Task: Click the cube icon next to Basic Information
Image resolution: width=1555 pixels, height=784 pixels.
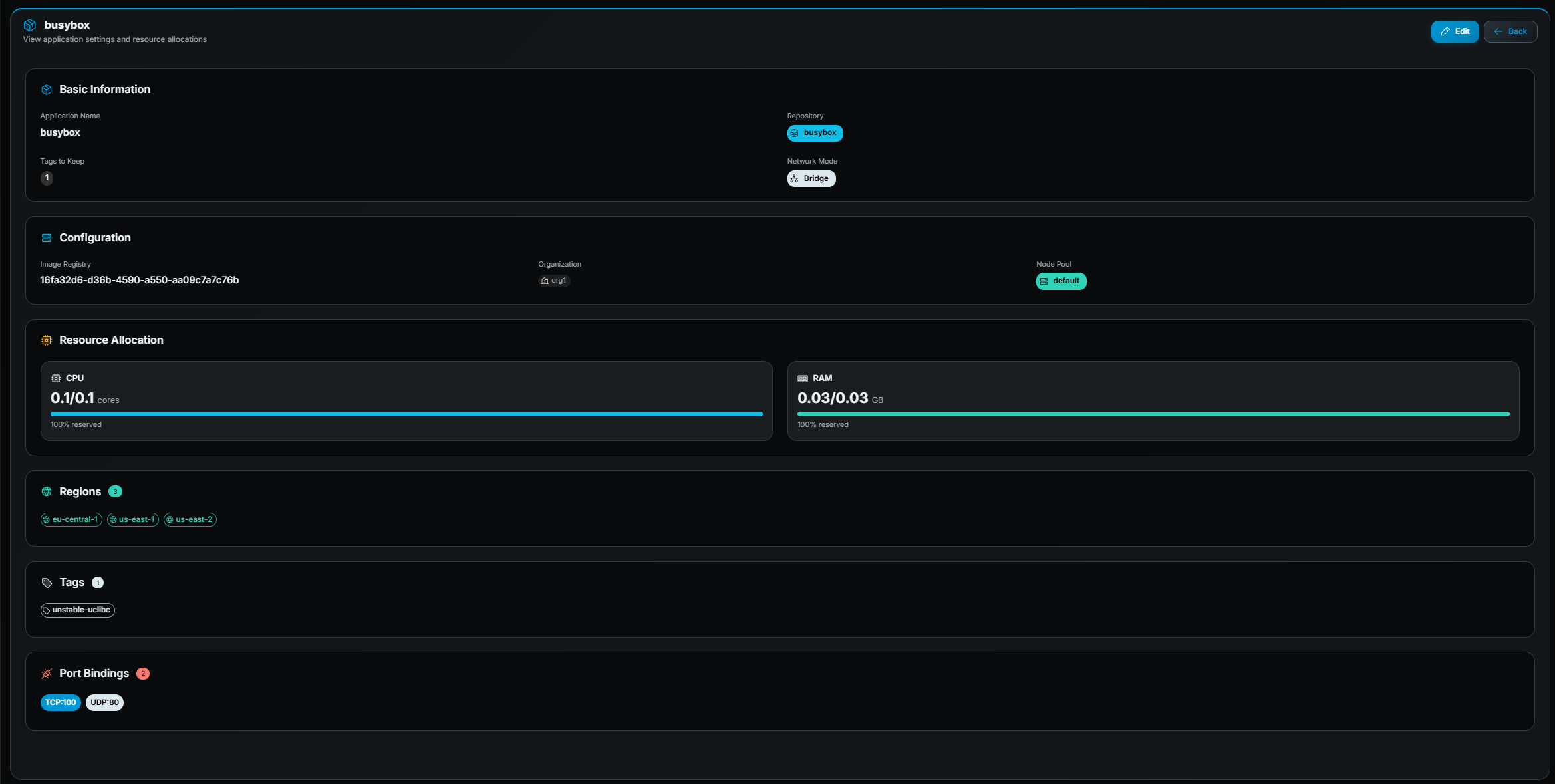Action: point(47,89)
